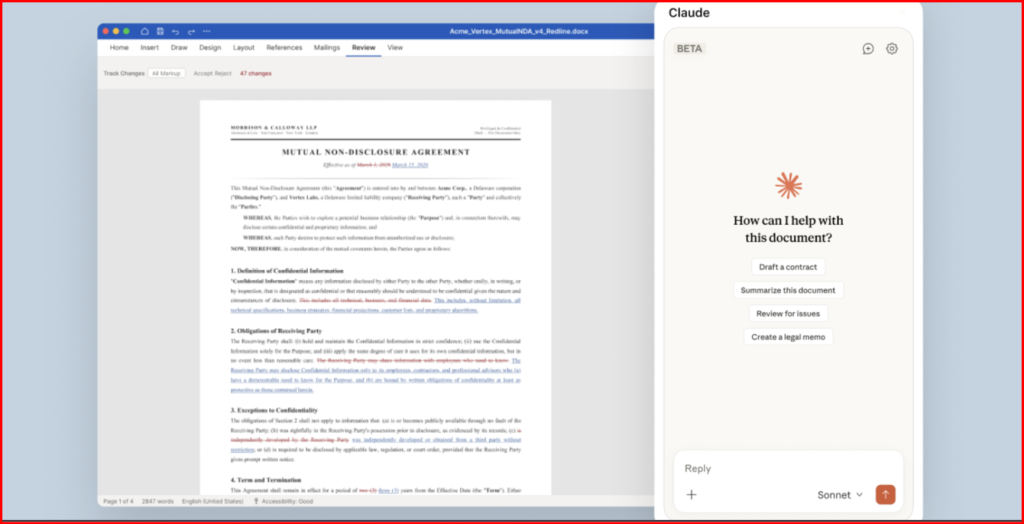
Task: Open the more options ellipsis in title bar
Action: pos(207,32)
